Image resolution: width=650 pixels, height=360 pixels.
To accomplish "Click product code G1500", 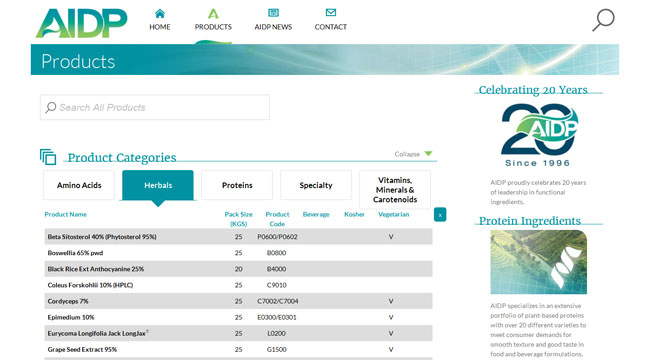I will coord(276,350).
